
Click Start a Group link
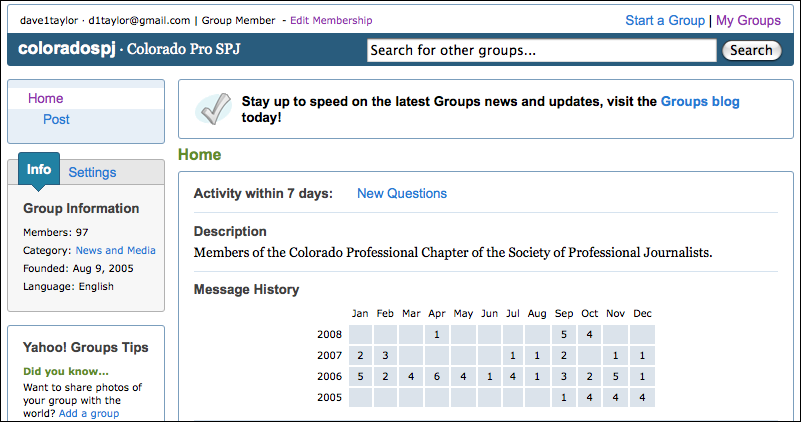point(665,20)
